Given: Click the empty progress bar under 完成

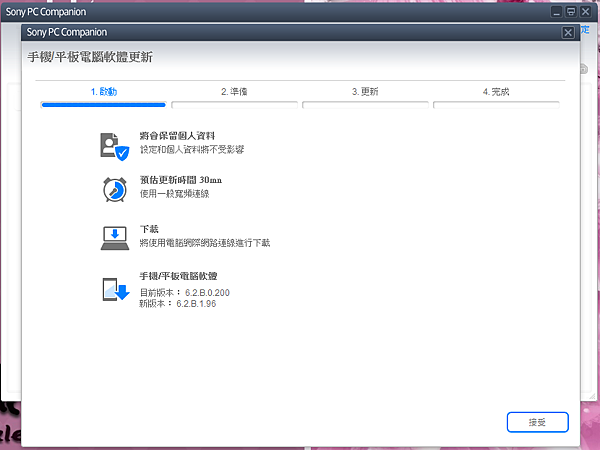Looking at the screenshot, I should [496, 105].
